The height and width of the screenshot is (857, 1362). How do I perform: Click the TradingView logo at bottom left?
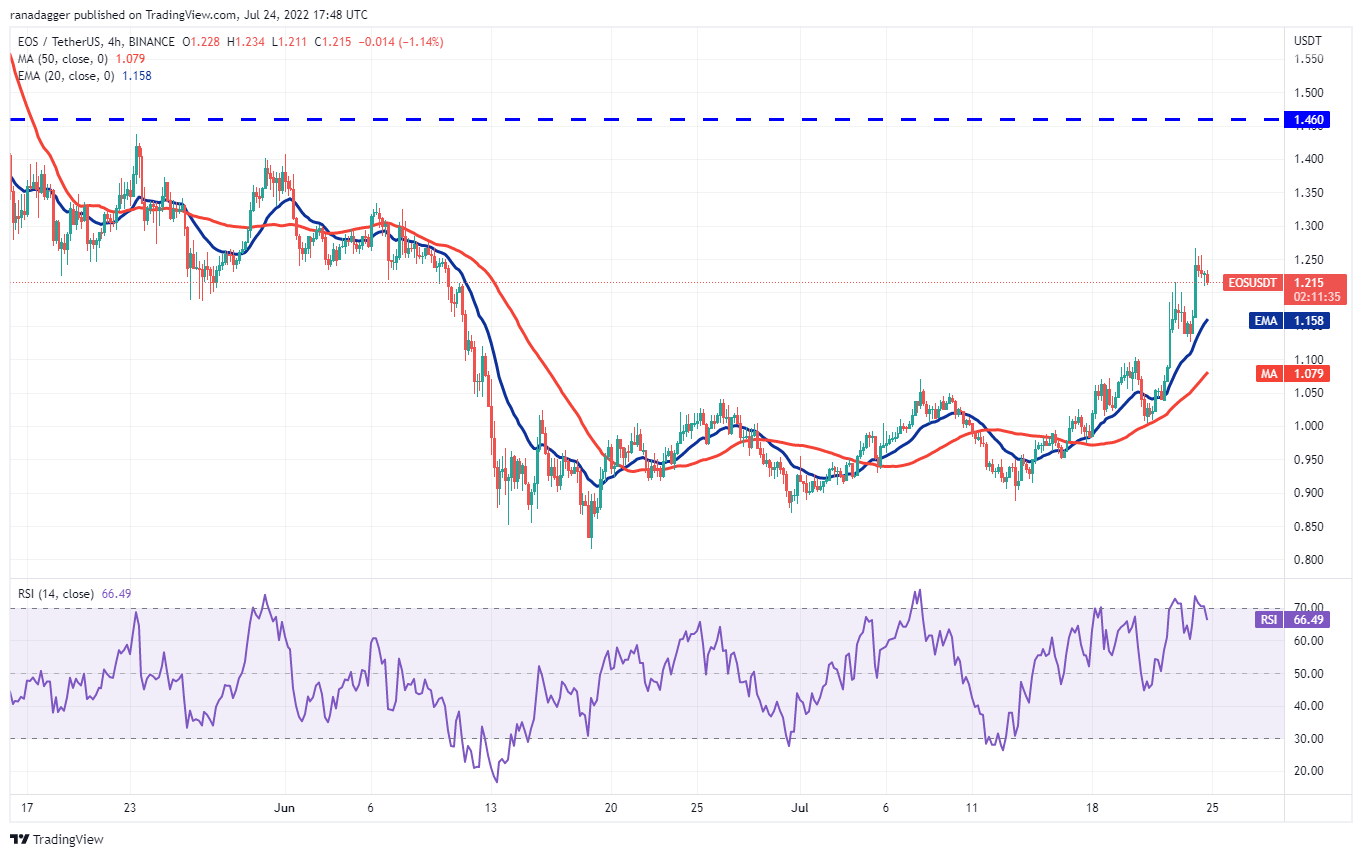pos(43,840)
